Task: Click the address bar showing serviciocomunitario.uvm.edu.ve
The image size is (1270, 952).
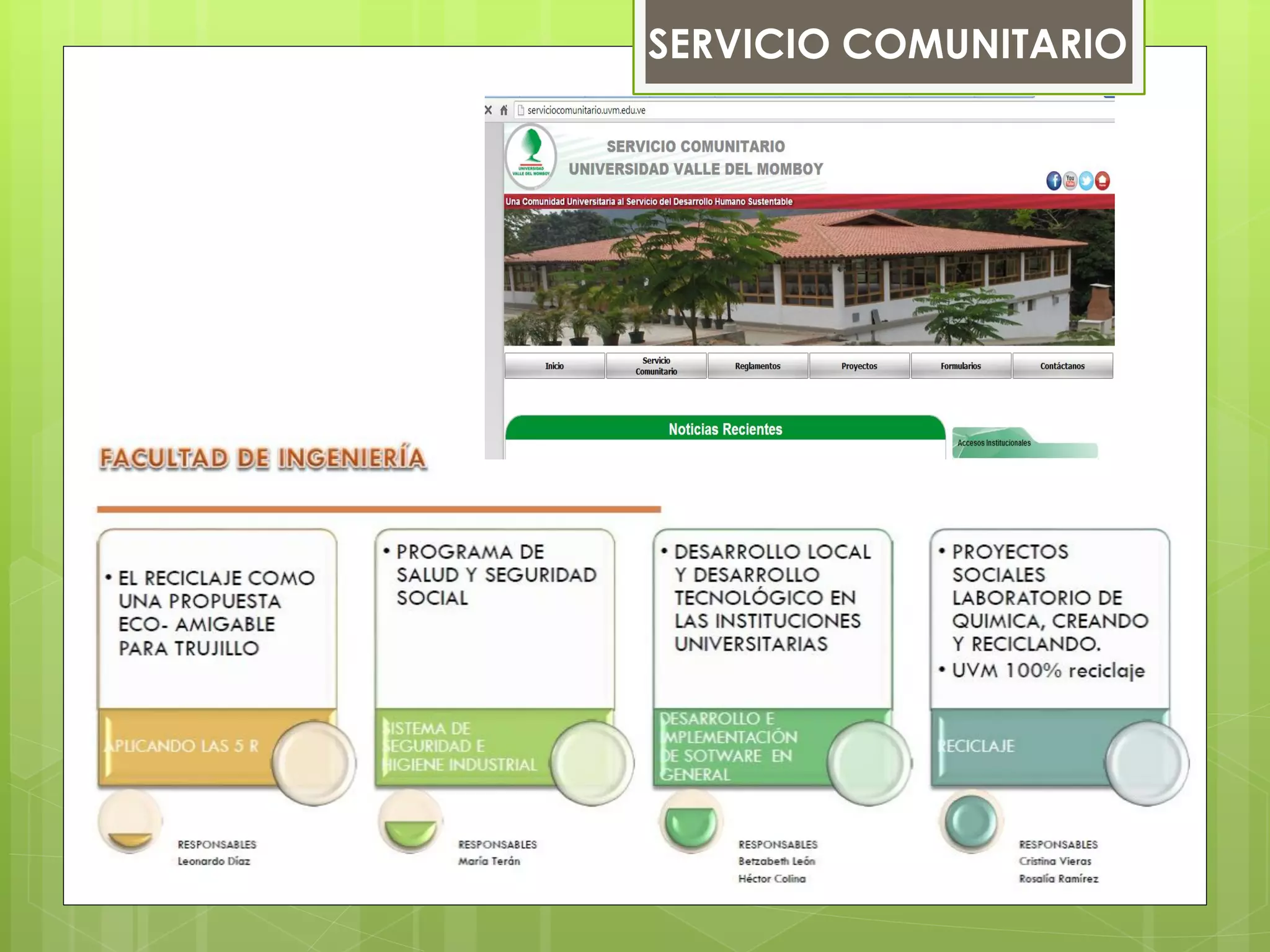Action: pos(814,110)
